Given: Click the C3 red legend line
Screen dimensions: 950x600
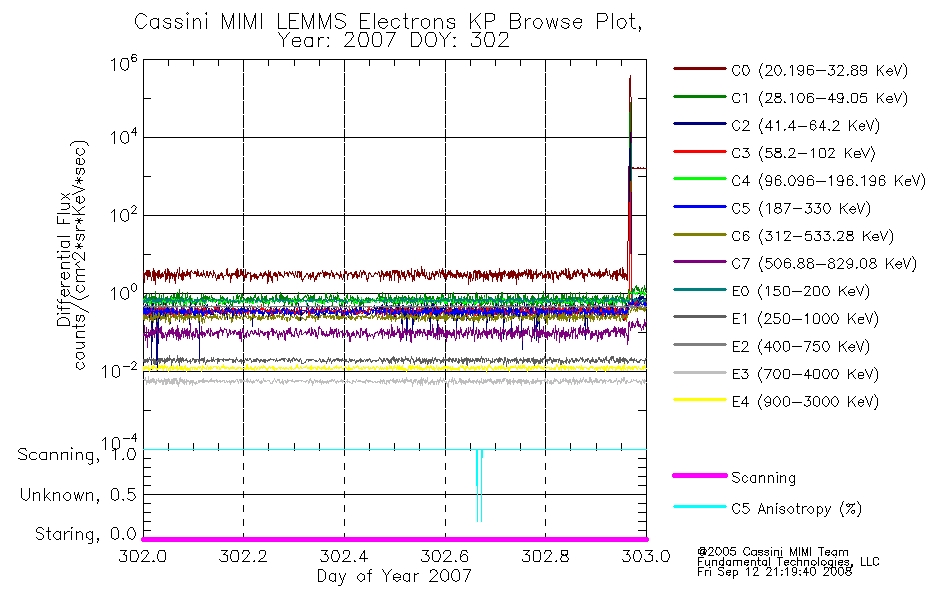Looking at the screenshot, I should [699, 152].
